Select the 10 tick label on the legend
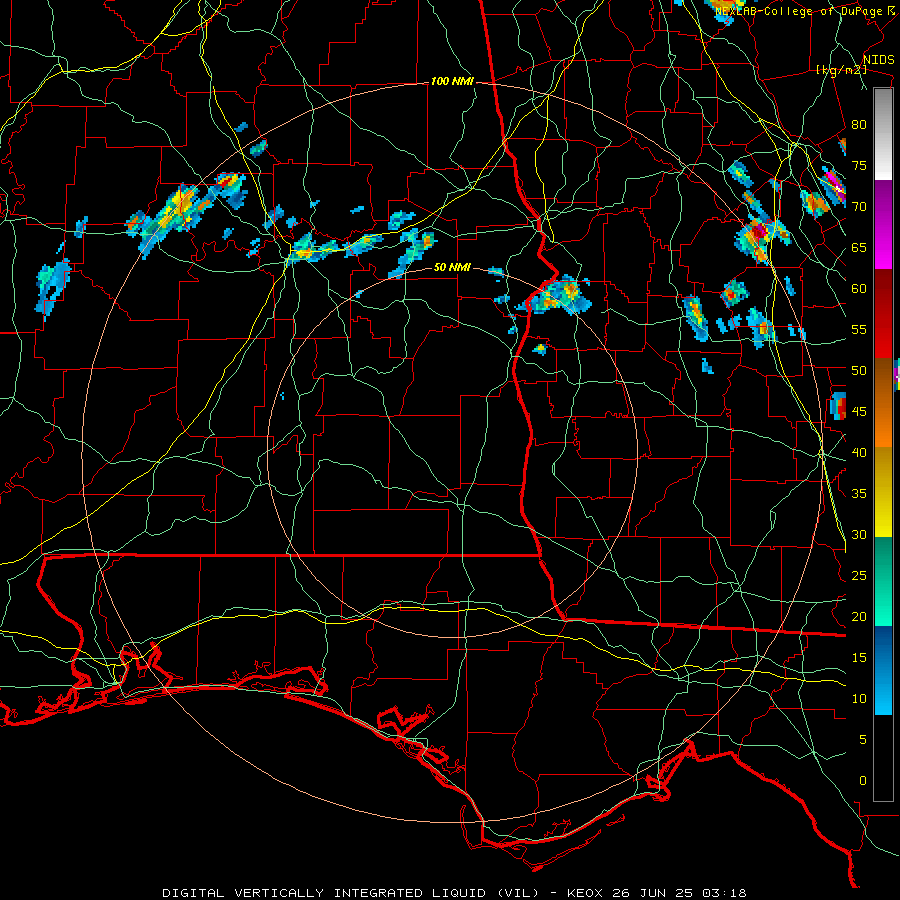The width and height of the screenshot is (900, 900). (859, 699)
